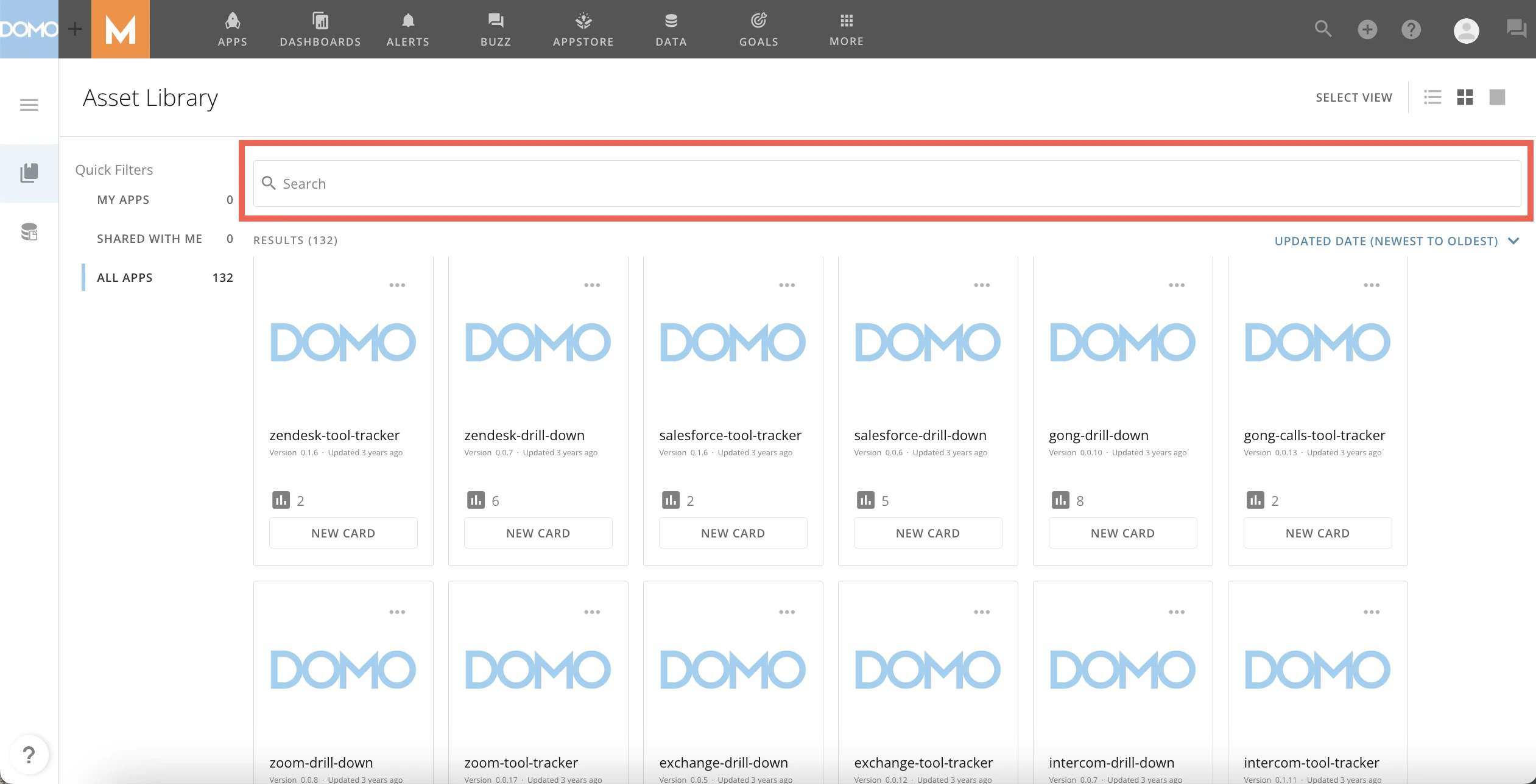Open options menu for zendesk-drill-down

point(592,285)
